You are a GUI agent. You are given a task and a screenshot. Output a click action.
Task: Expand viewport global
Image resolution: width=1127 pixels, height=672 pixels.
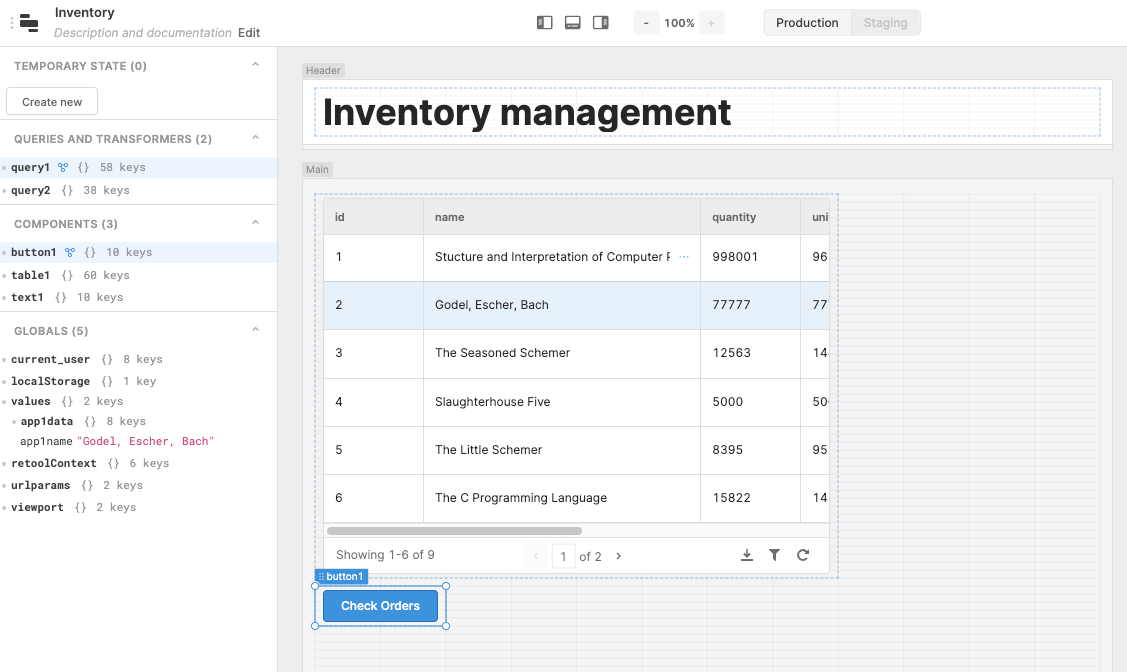click(4, 507)
